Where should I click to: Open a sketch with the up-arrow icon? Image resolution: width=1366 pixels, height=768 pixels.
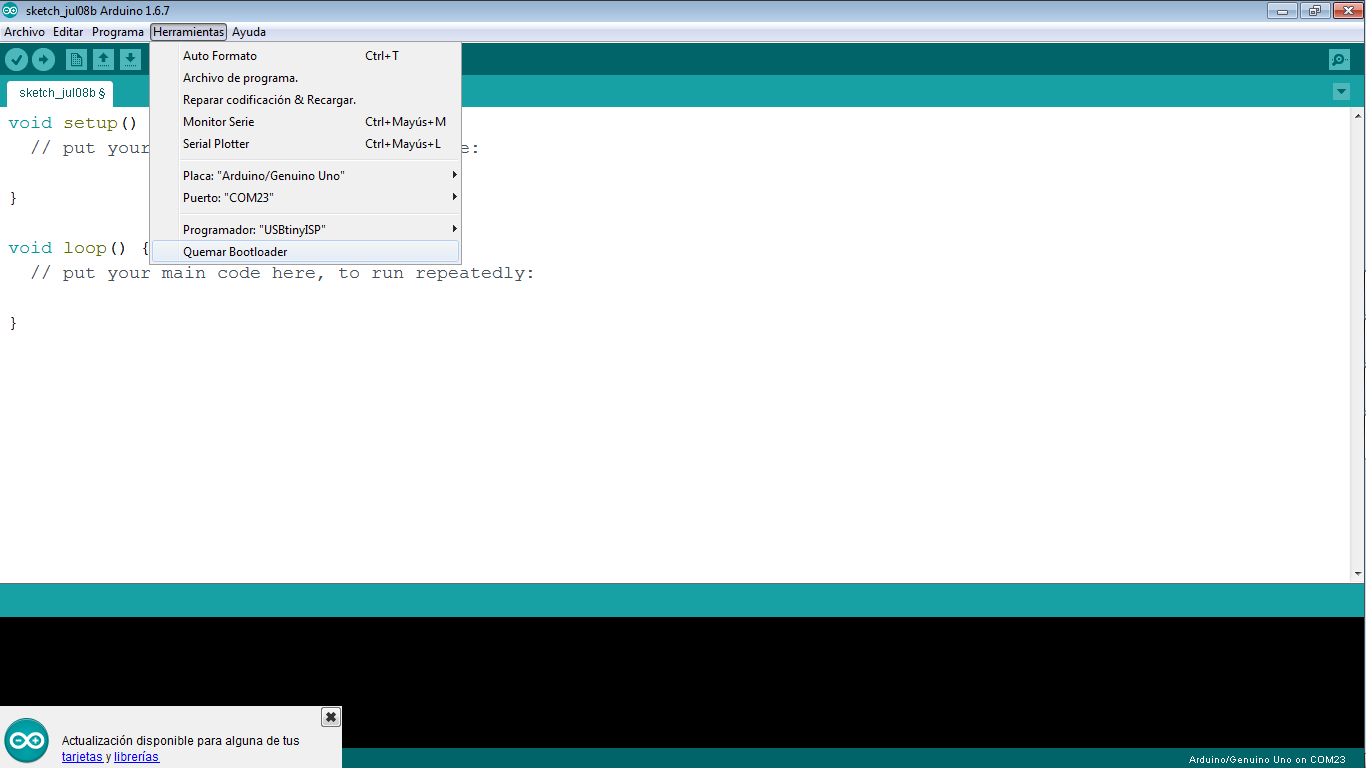pos(103,59)
